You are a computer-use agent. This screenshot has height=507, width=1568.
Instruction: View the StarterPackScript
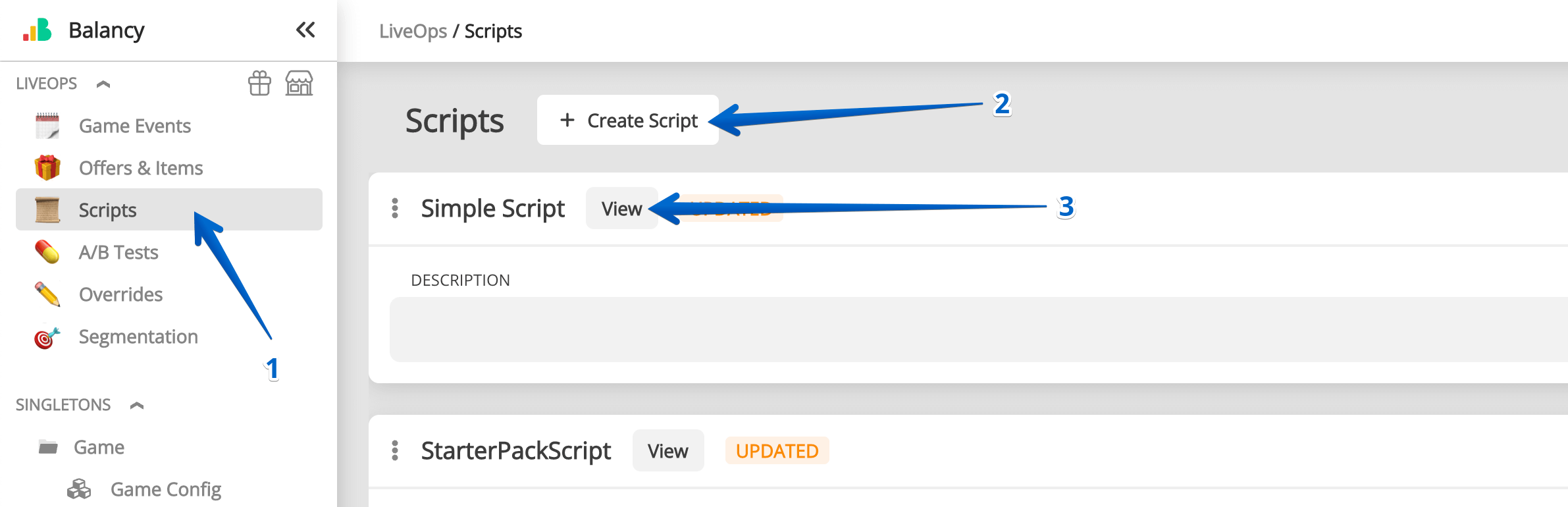(x=667, y=451)
